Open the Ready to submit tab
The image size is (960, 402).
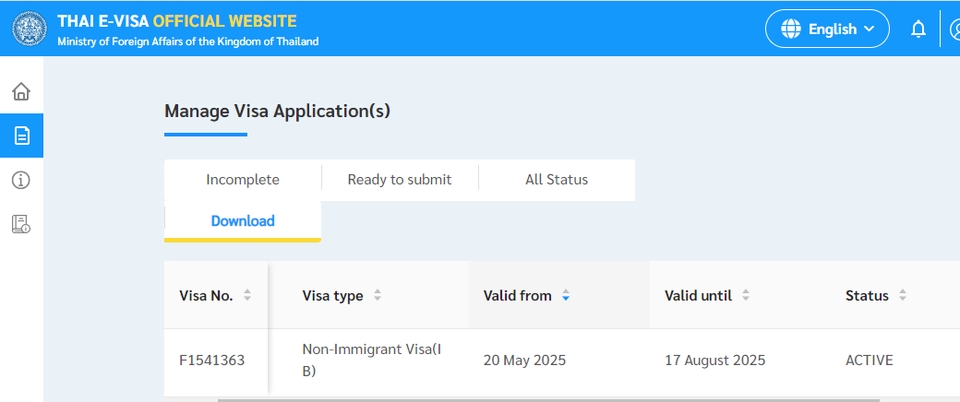[x=399, y=180]
